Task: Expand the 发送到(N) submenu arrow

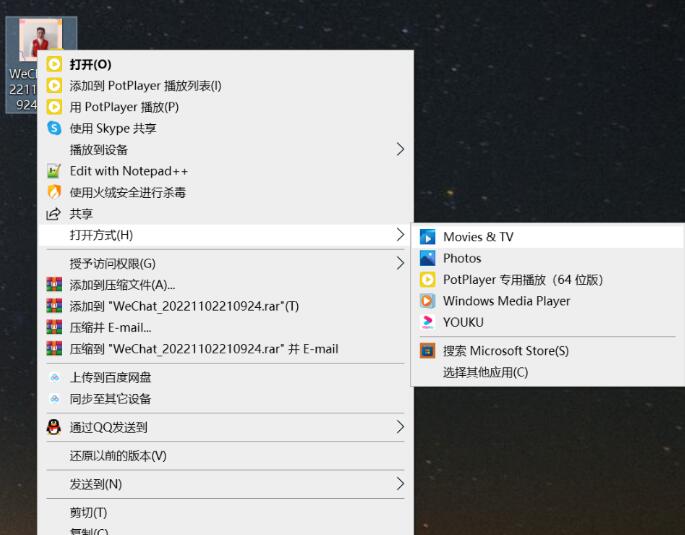Action: tap(400, 484)
